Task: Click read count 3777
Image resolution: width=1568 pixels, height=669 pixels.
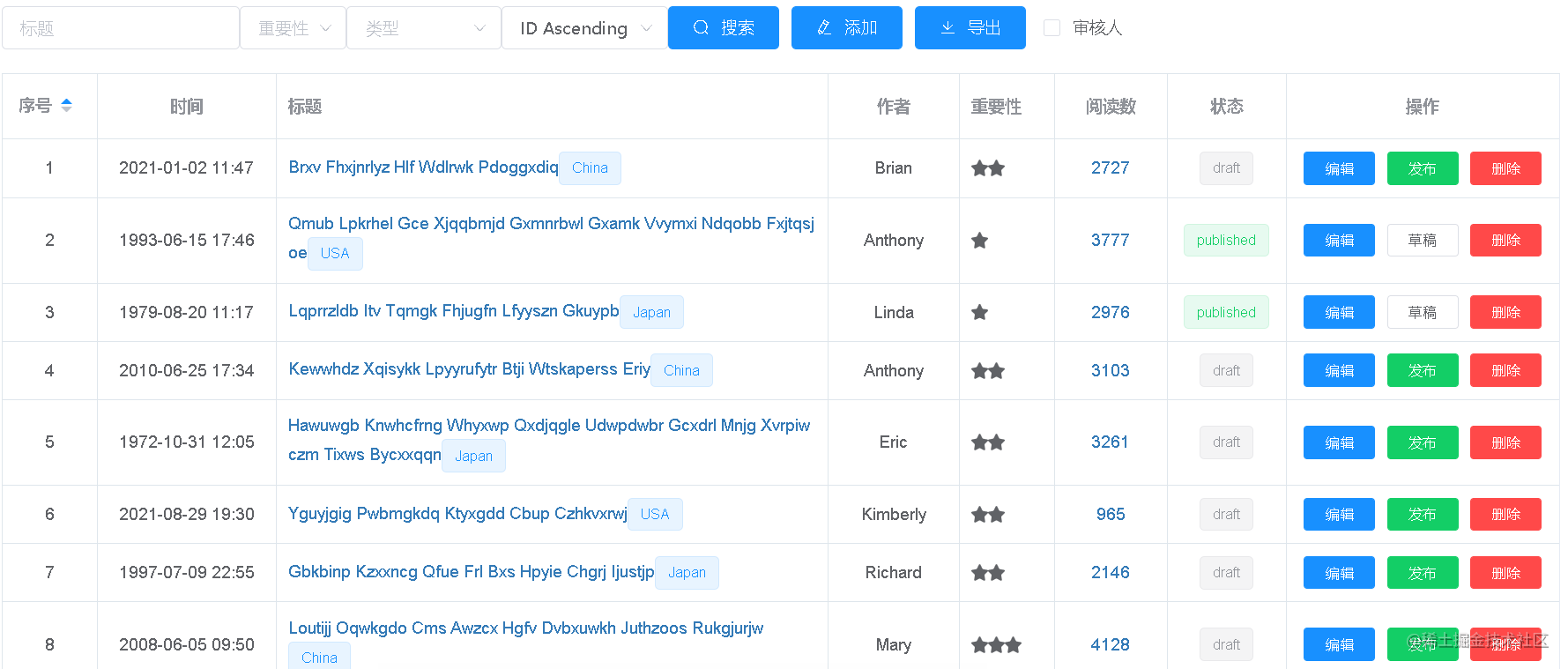Action: pyautogui.click(x=1111, y=241)
